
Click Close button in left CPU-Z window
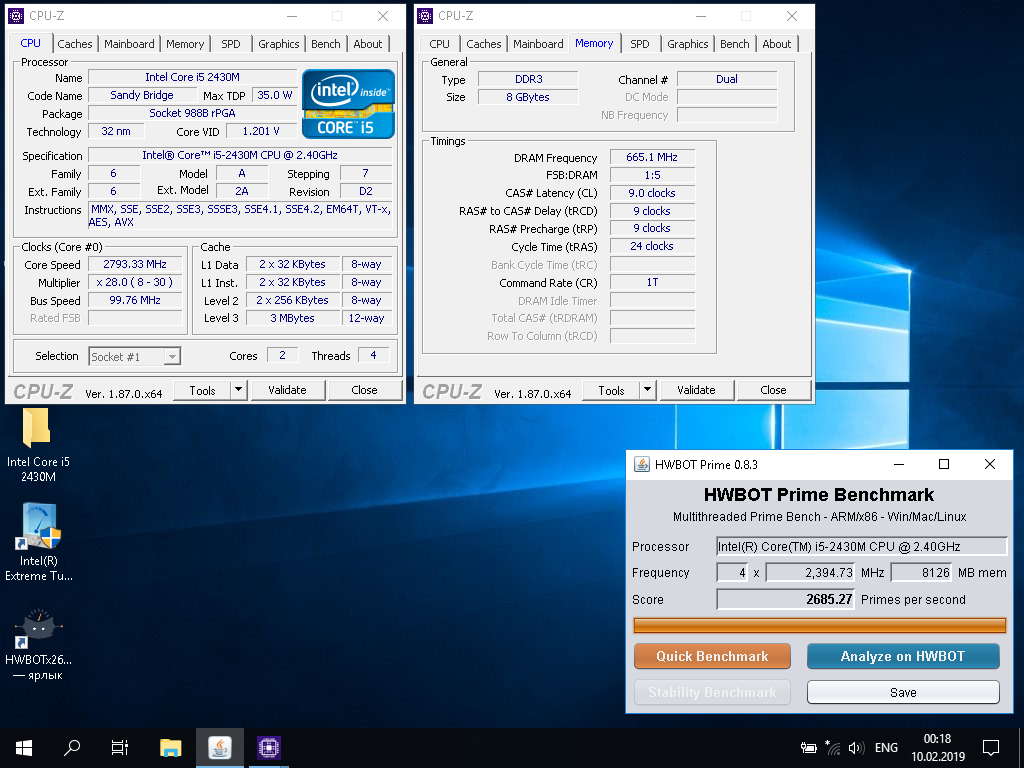tap(364, 390)
